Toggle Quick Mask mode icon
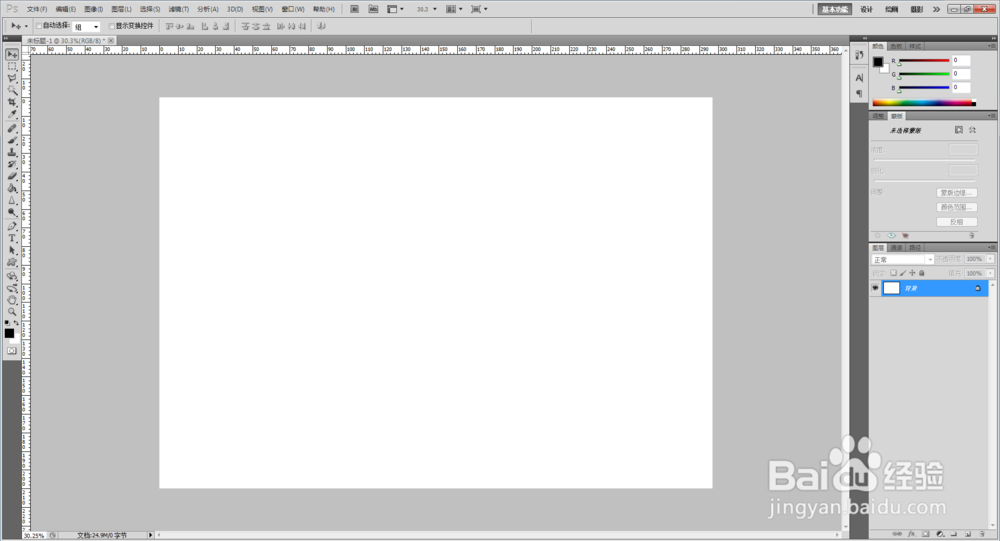The image size is (1000, 541). 12,351
